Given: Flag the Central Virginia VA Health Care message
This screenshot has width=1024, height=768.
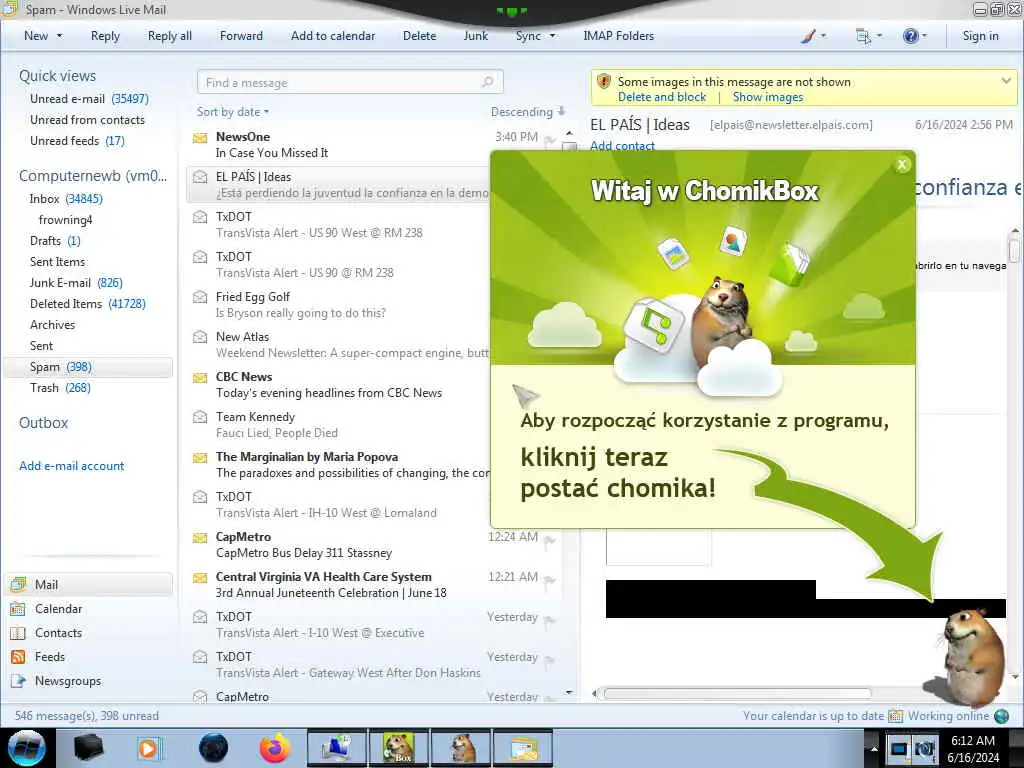Looking at the screenshot, I should (550, 581).
